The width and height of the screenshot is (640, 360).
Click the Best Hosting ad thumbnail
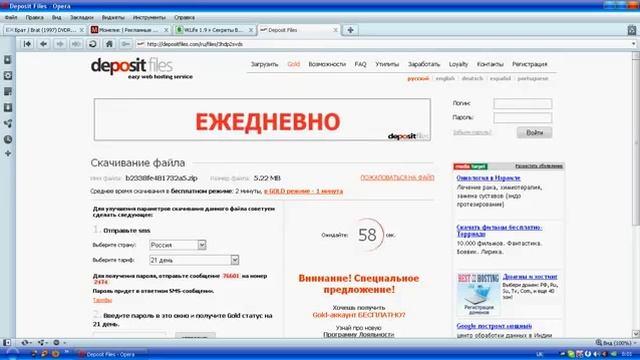point(478,294)
